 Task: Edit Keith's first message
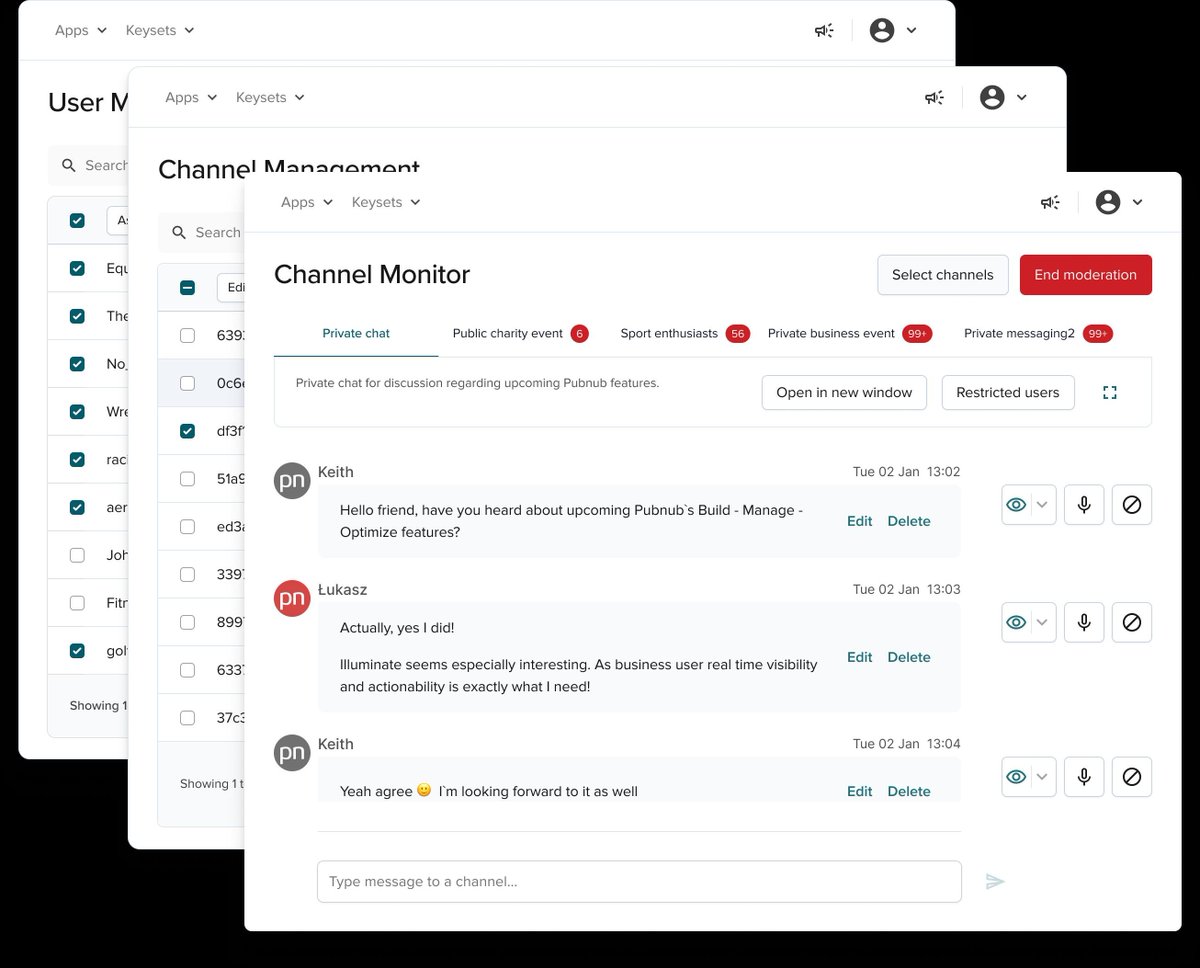pos(859,521)
